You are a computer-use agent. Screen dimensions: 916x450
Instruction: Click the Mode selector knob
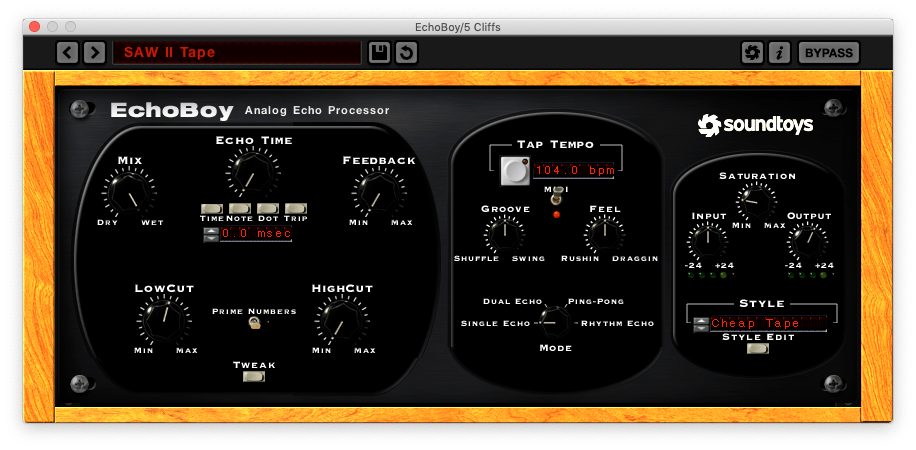click(553, 322)
